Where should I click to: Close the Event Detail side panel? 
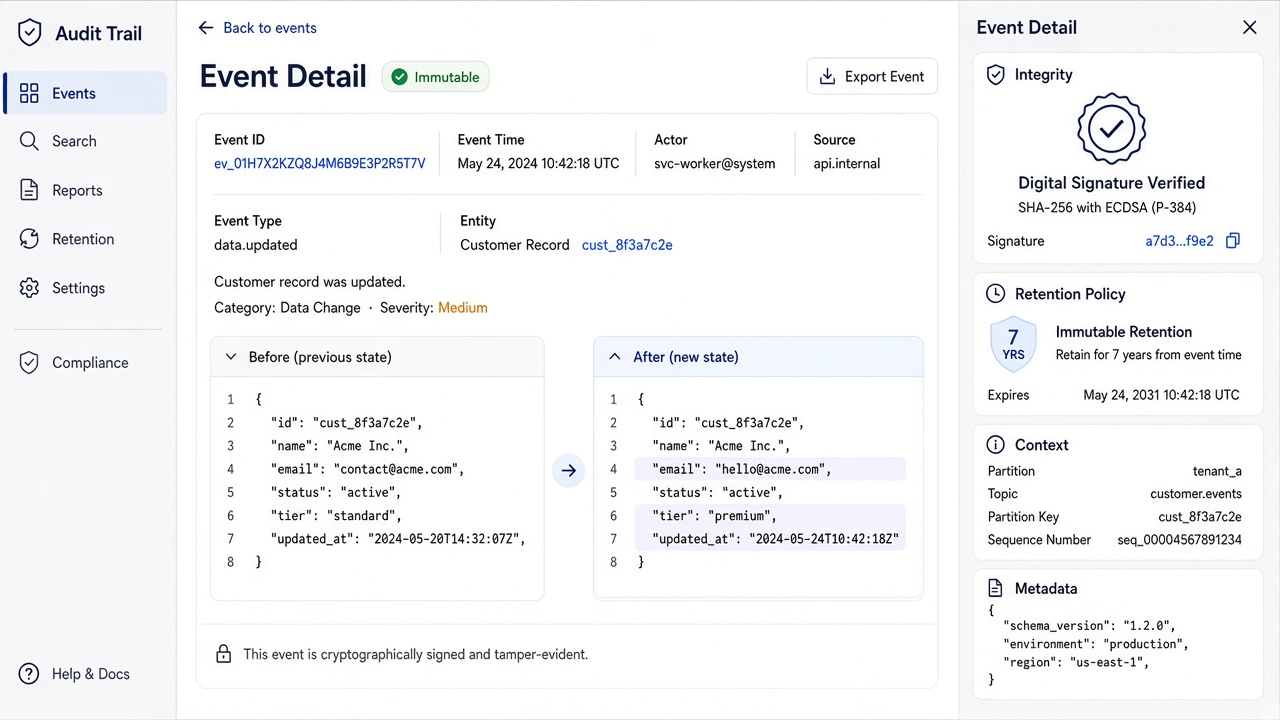(x=1250, y=28)
